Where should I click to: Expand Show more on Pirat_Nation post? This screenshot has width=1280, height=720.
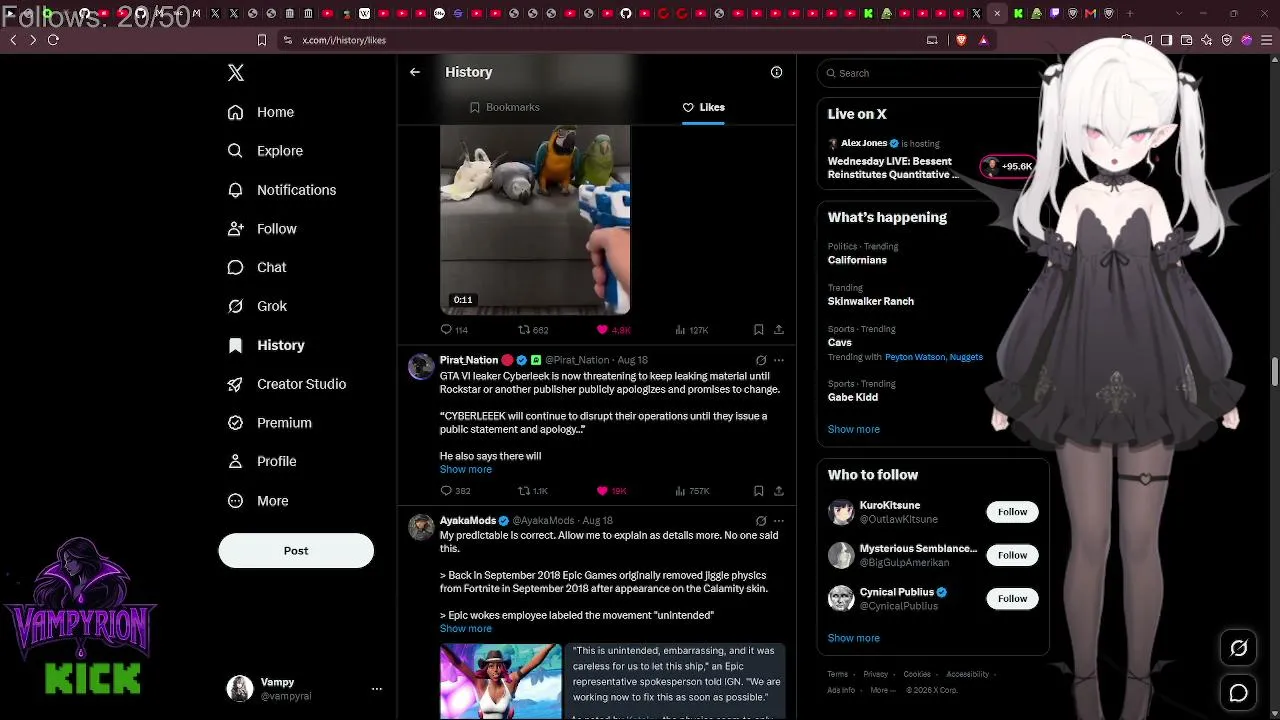(x=466, y=470)
